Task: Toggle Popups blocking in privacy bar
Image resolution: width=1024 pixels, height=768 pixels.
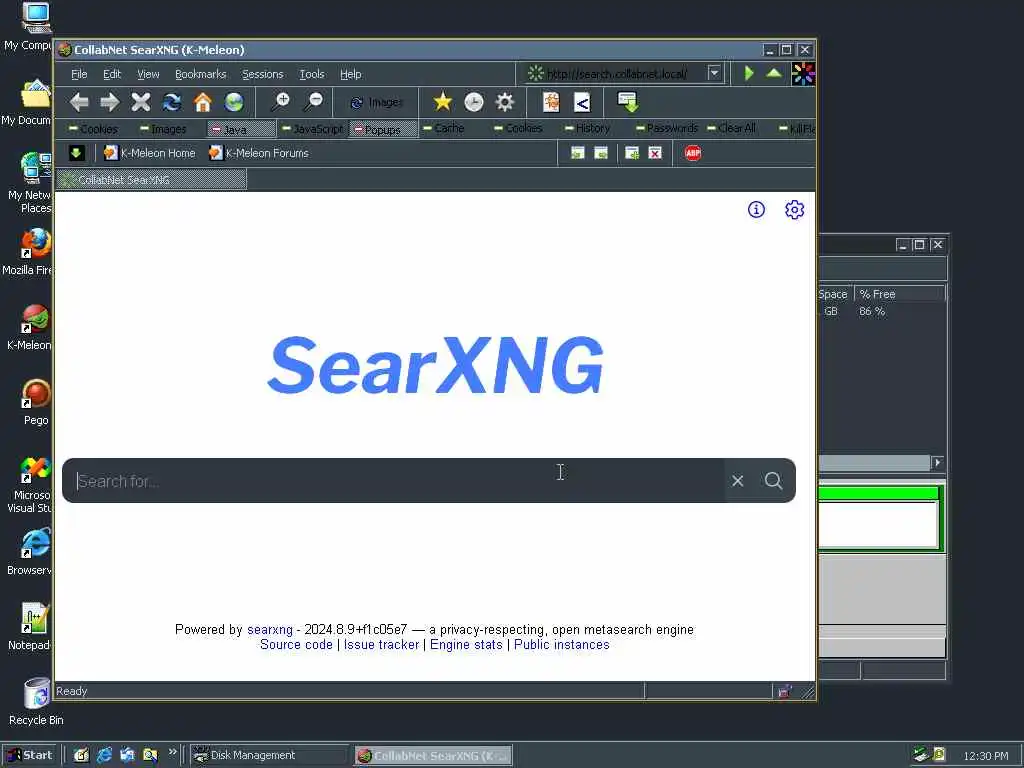Action: [383, 129]
